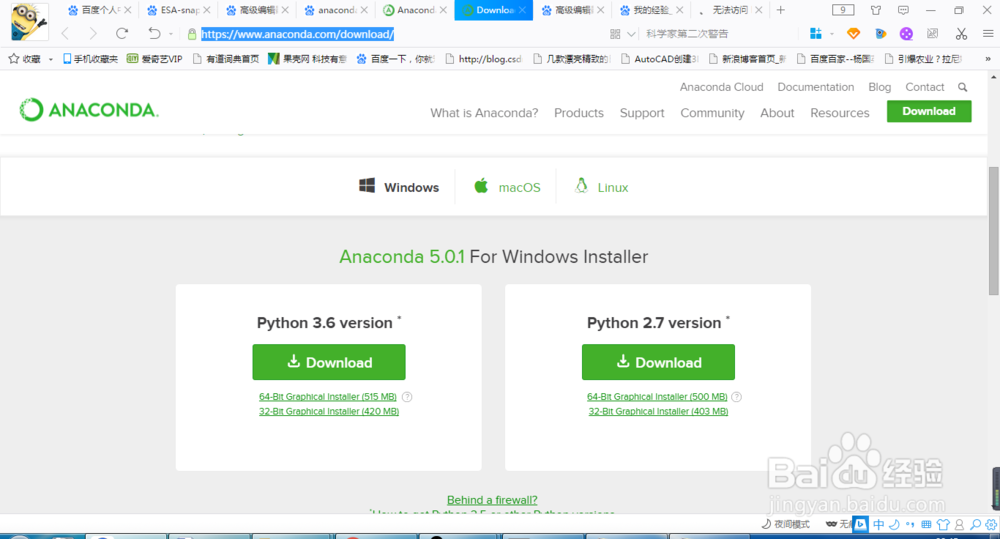Screen dimensions: 1000x539
Task: Click the soft keyboard icon in input method bar
Action: click(x=926, y=524)
